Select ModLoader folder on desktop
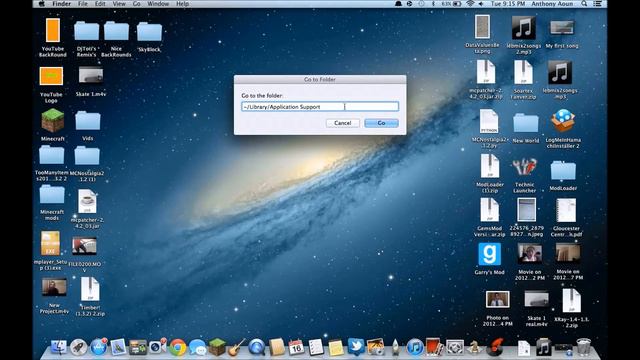Screen dimensions: 640x360 click(563, 171)
